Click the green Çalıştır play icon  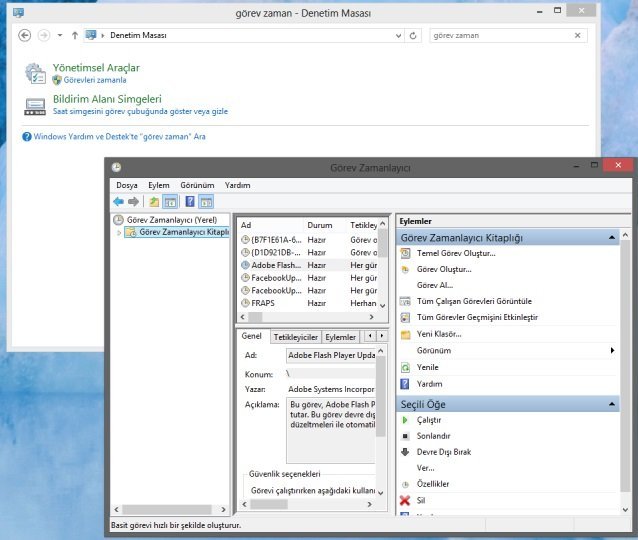pyautogui.click(x=405, y=420)
